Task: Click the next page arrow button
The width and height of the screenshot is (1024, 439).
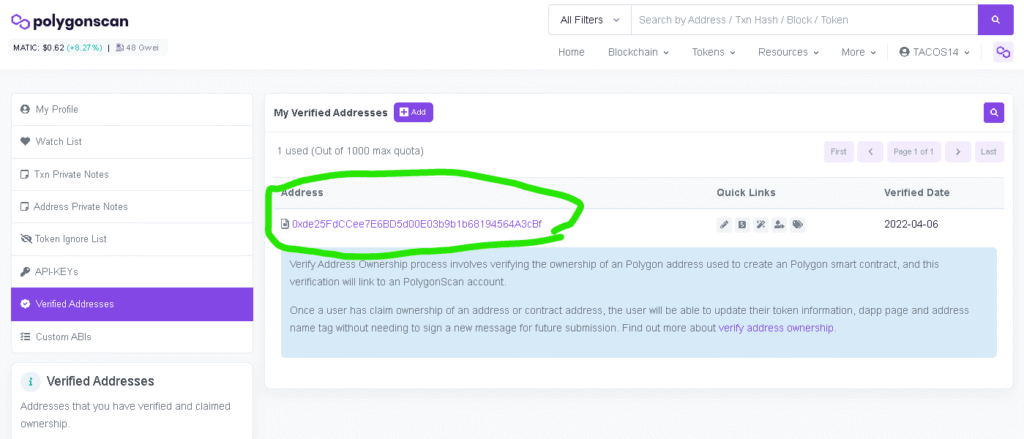Action: point(957,152)
